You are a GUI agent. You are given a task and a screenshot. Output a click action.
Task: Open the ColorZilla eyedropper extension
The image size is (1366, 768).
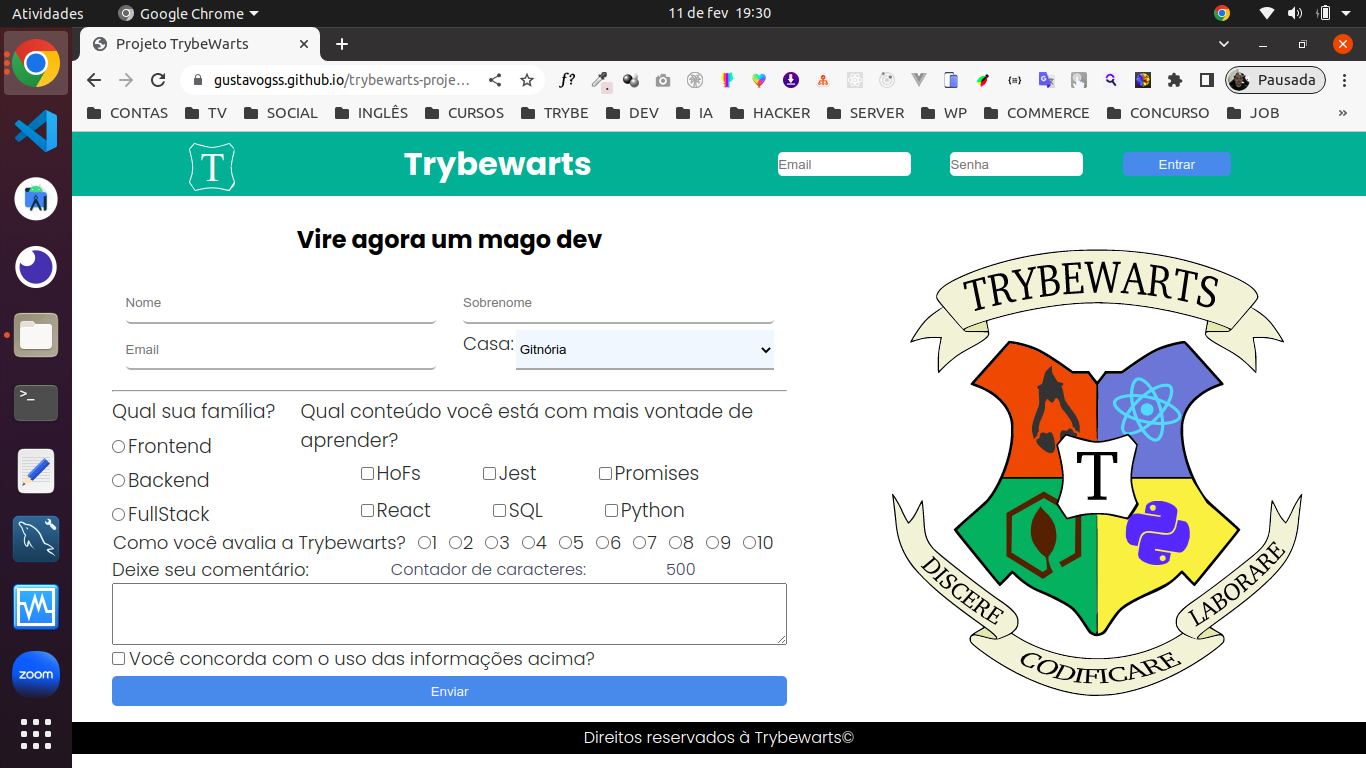pyautogui.click(x=600, y=79)
